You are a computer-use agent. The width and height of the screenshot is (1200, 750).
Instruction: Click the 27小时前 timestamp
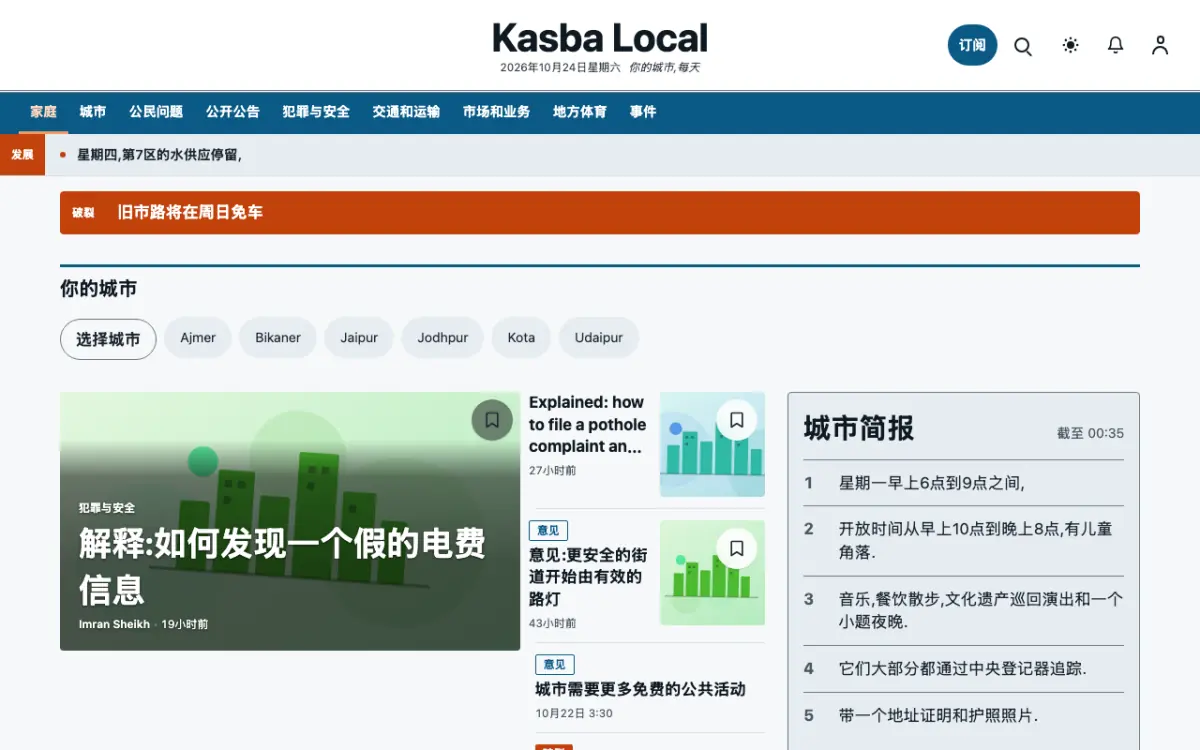[x=552, y=470]
